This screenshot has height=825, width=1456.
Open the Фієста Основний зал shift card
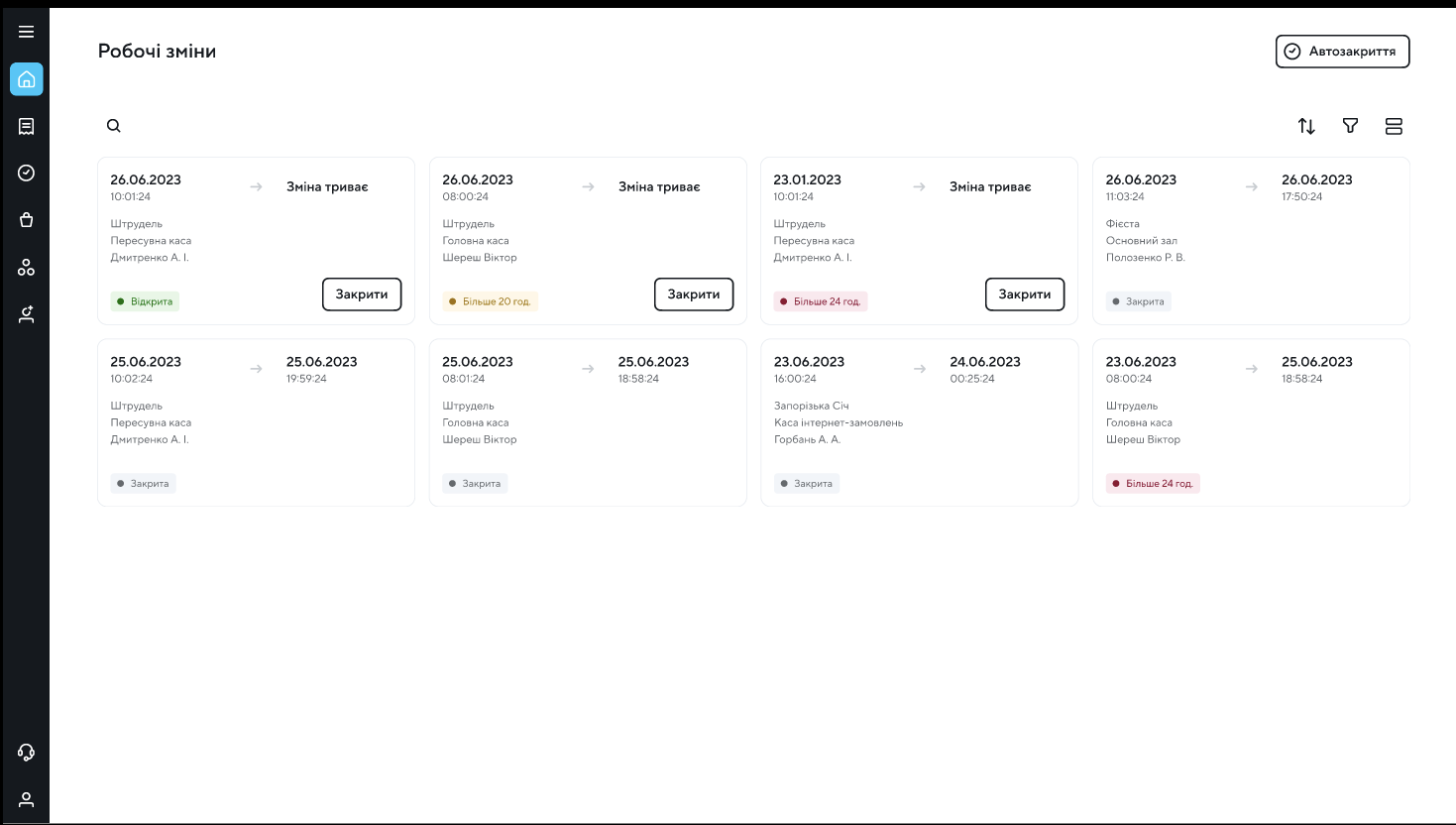(x=1251, y=241)
